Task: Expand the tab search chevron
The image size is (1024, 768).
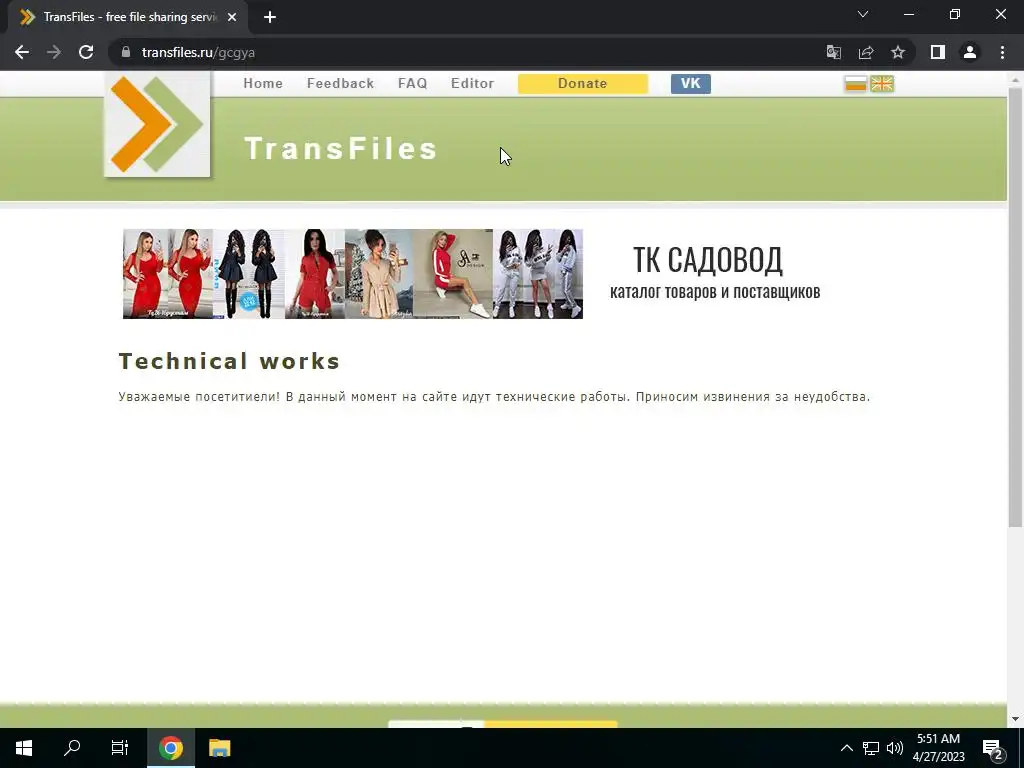Action: 863,14
